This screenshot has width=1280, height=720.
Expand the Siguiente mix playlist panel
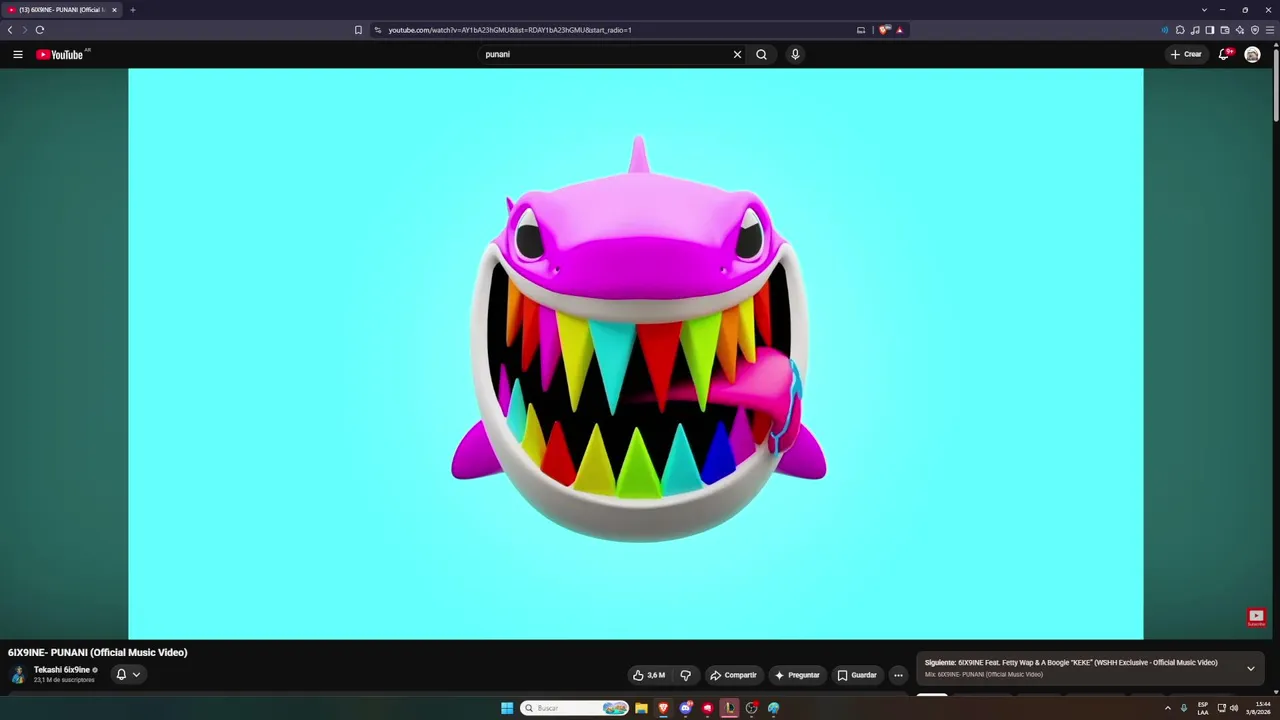[x=1250, y=668]
